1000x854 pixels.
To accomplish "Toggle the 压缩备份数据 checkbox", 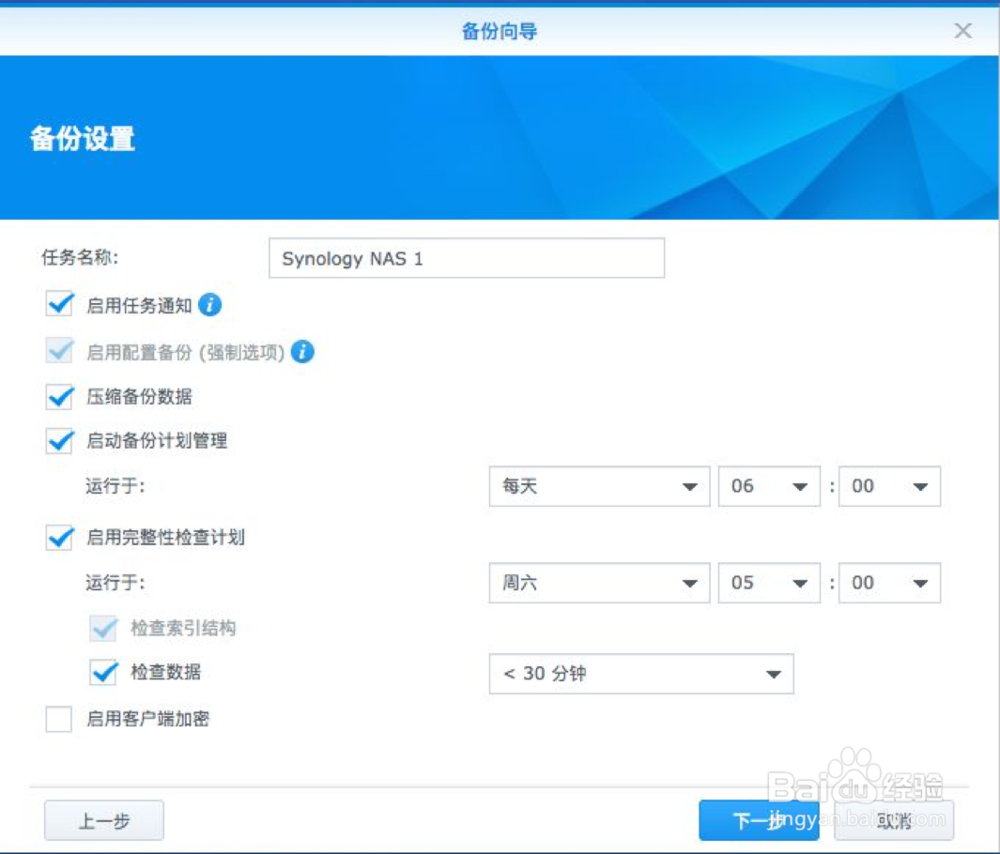I will tap(59, 396).
